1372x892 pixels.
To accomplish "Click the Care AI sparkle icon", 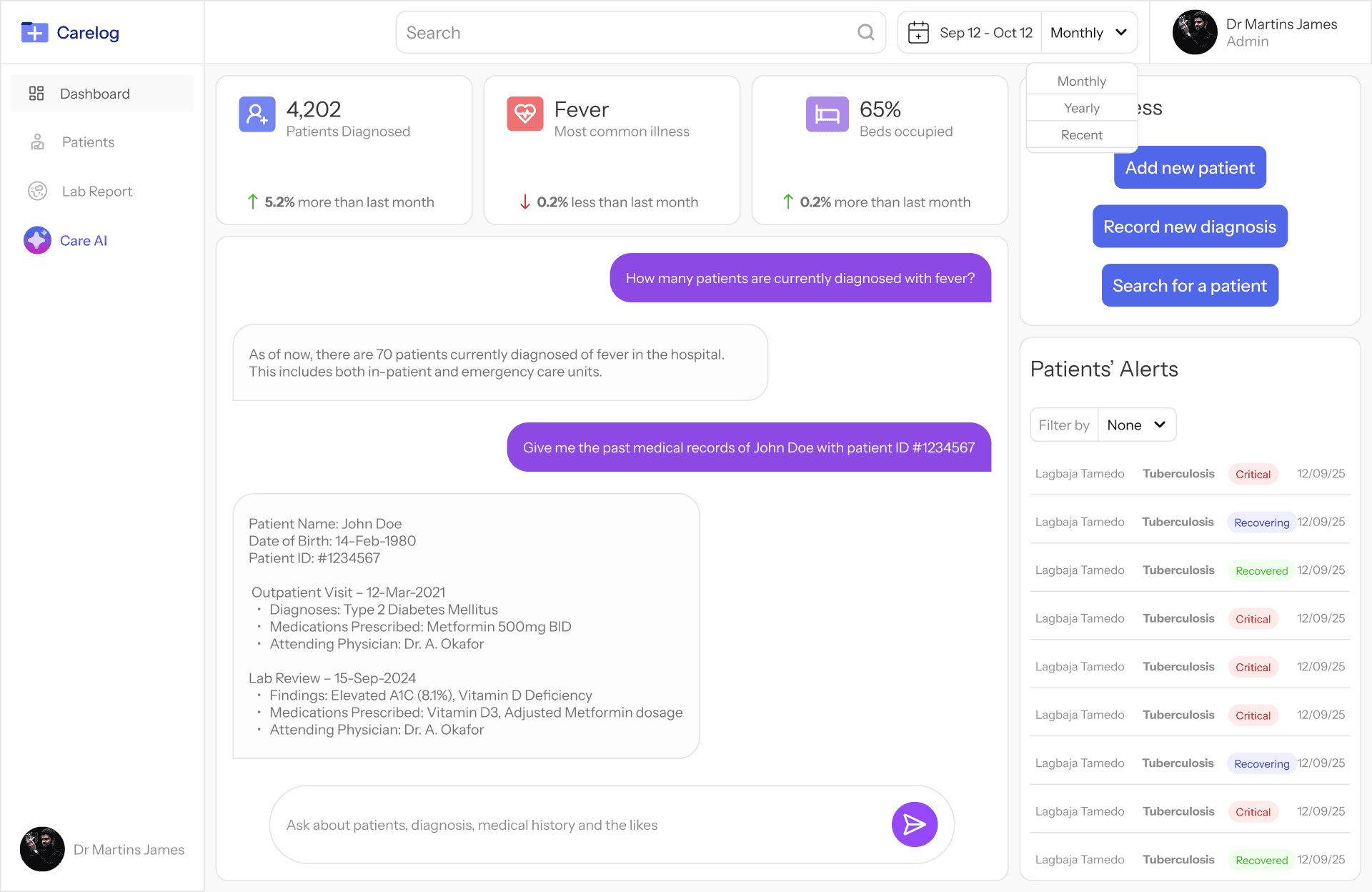I will point(37,241).
